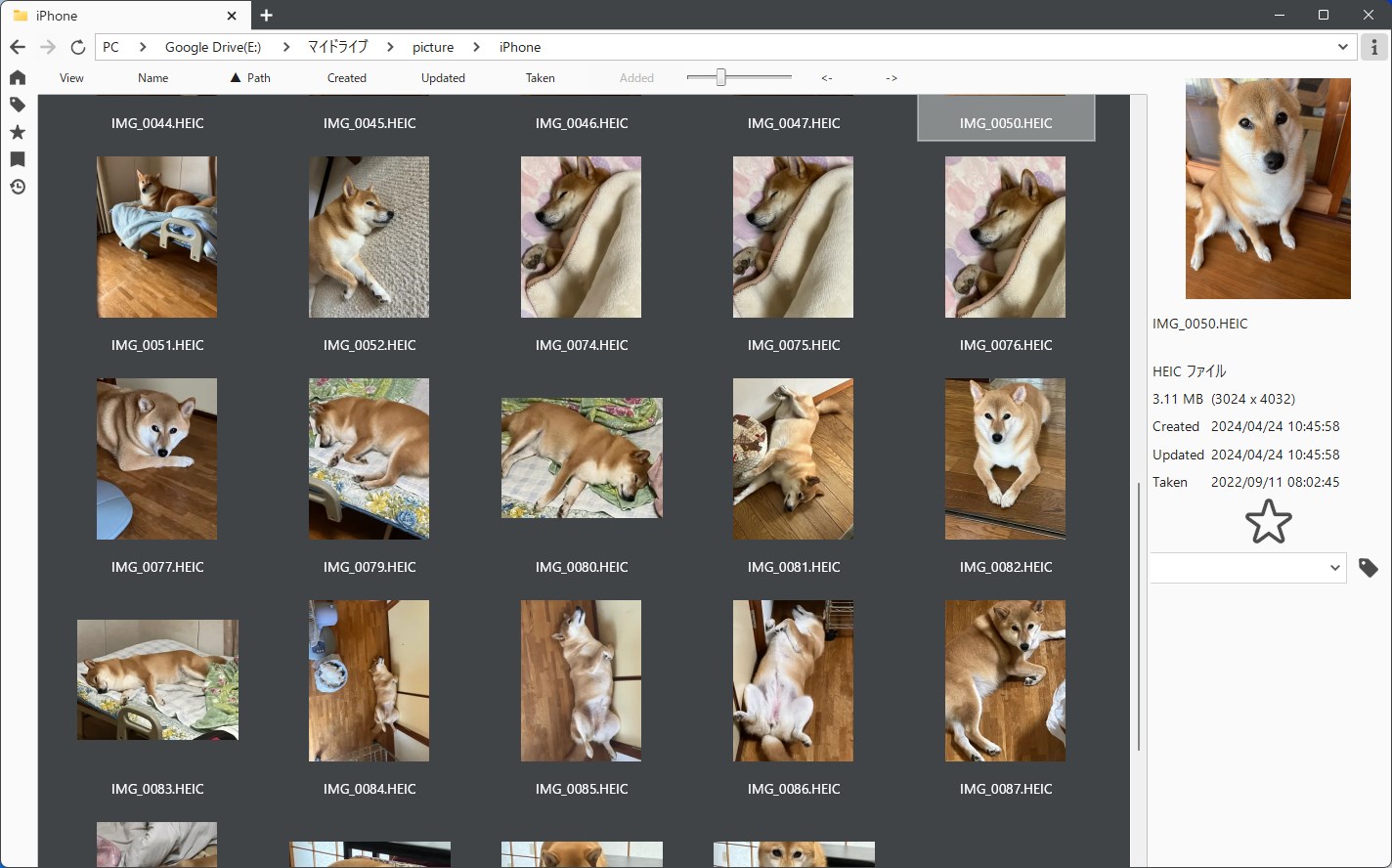Mark IMG_0050 as favorite with star

click(1268, 522)
